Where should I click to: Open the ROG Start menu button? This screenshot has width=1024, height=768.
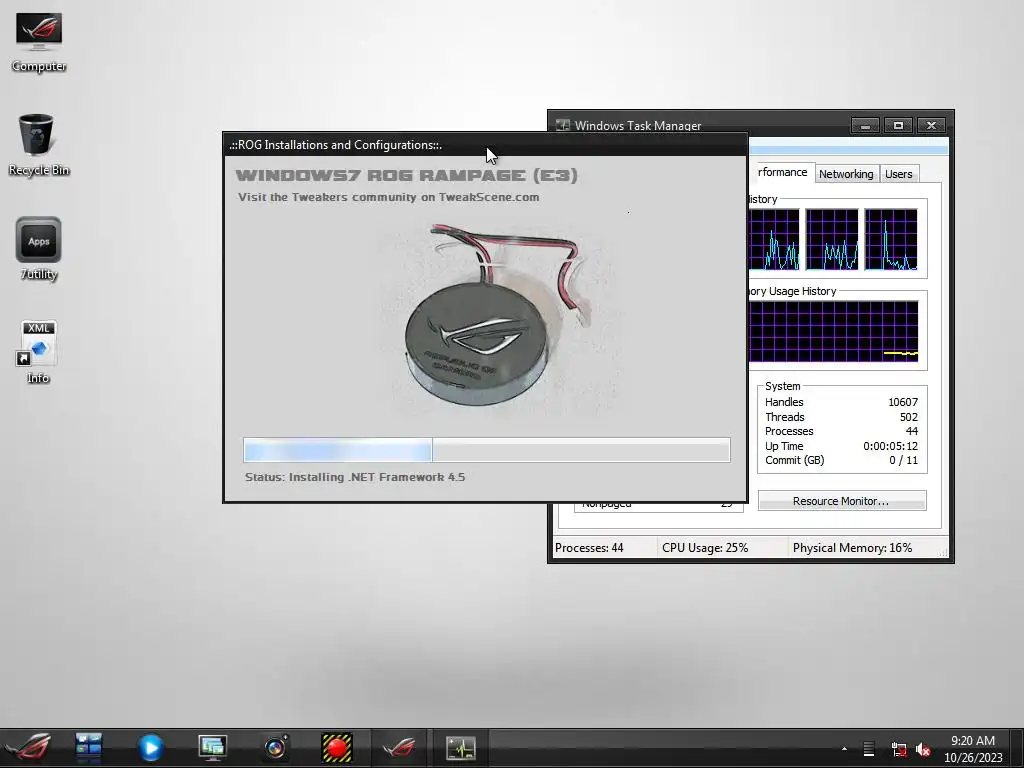point(29,748)
